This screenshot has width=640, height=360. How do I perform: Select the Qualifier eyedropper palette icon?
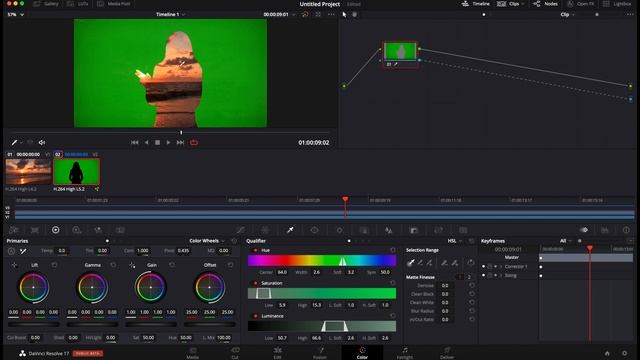click(x=290, y=230)
